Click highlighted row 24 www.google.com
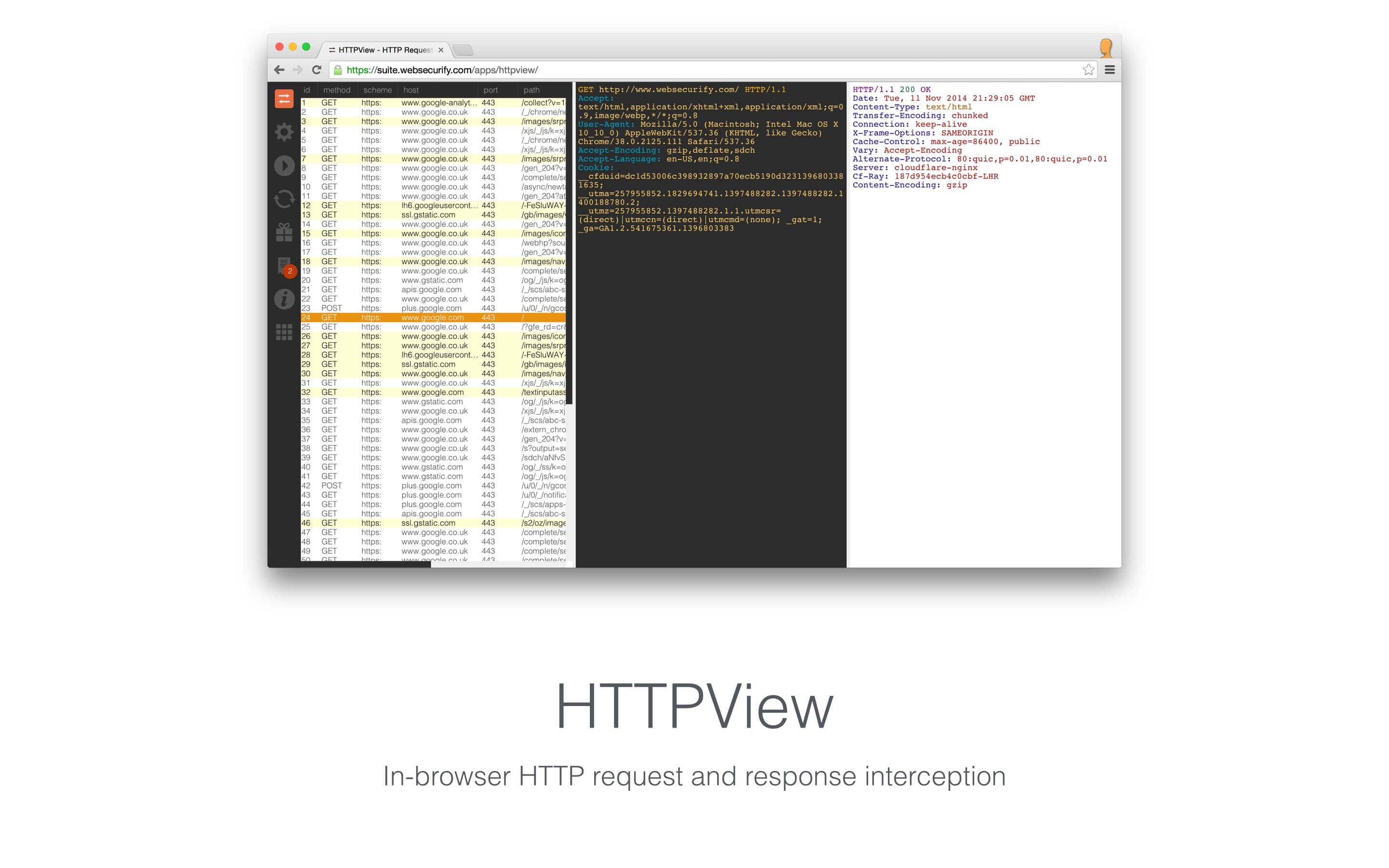This screenshot has height=868, width=1389. coord(434,317)
